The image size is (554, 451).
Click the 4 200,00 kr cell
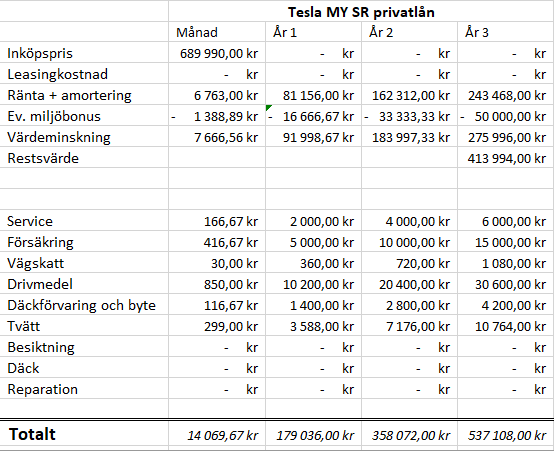506,305
